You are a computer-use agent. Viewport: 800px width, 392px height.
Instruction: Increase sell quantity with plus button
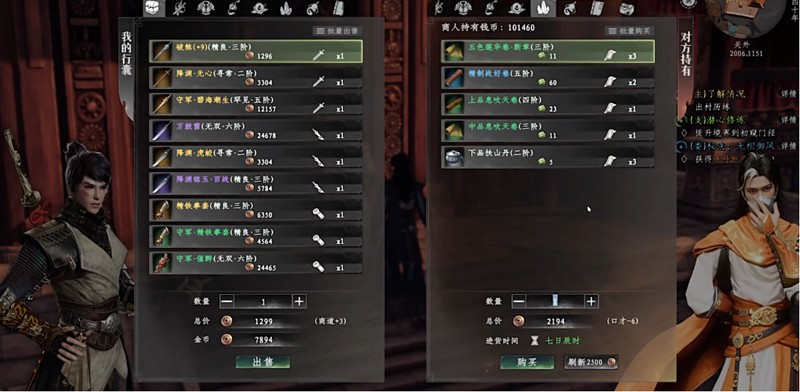click(x=299, y=301)
